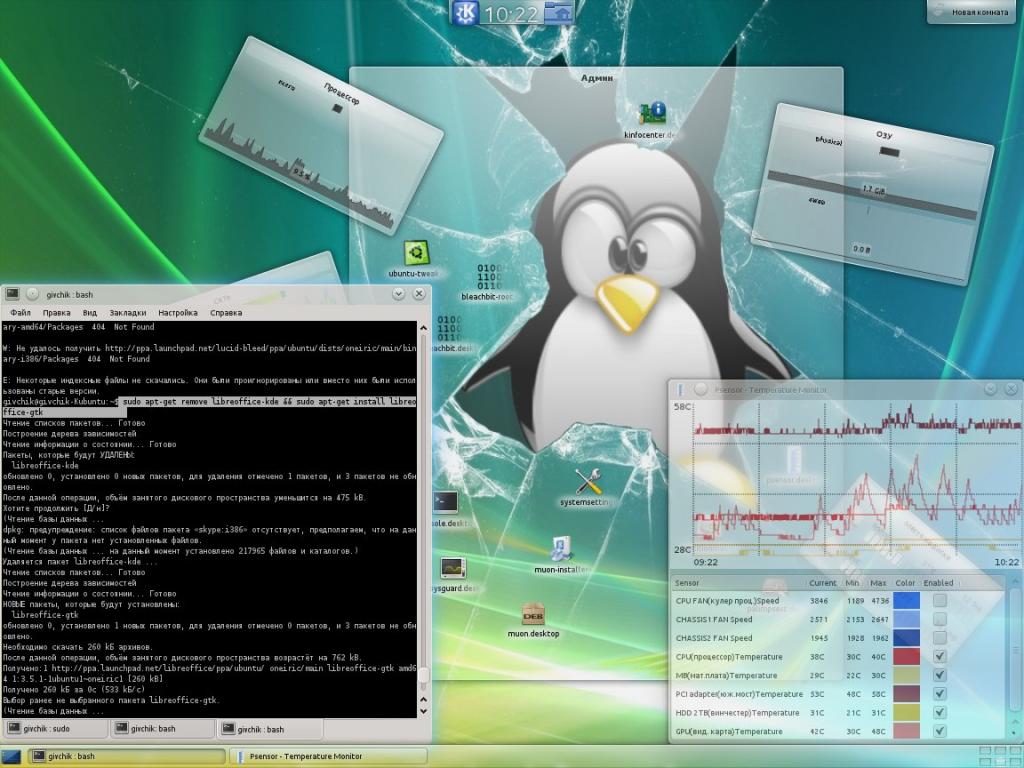Image resolution: width=1024 pixels, height=768 pixels.
Task: Click the bash window keep-above arrow button
Action: 398,295
